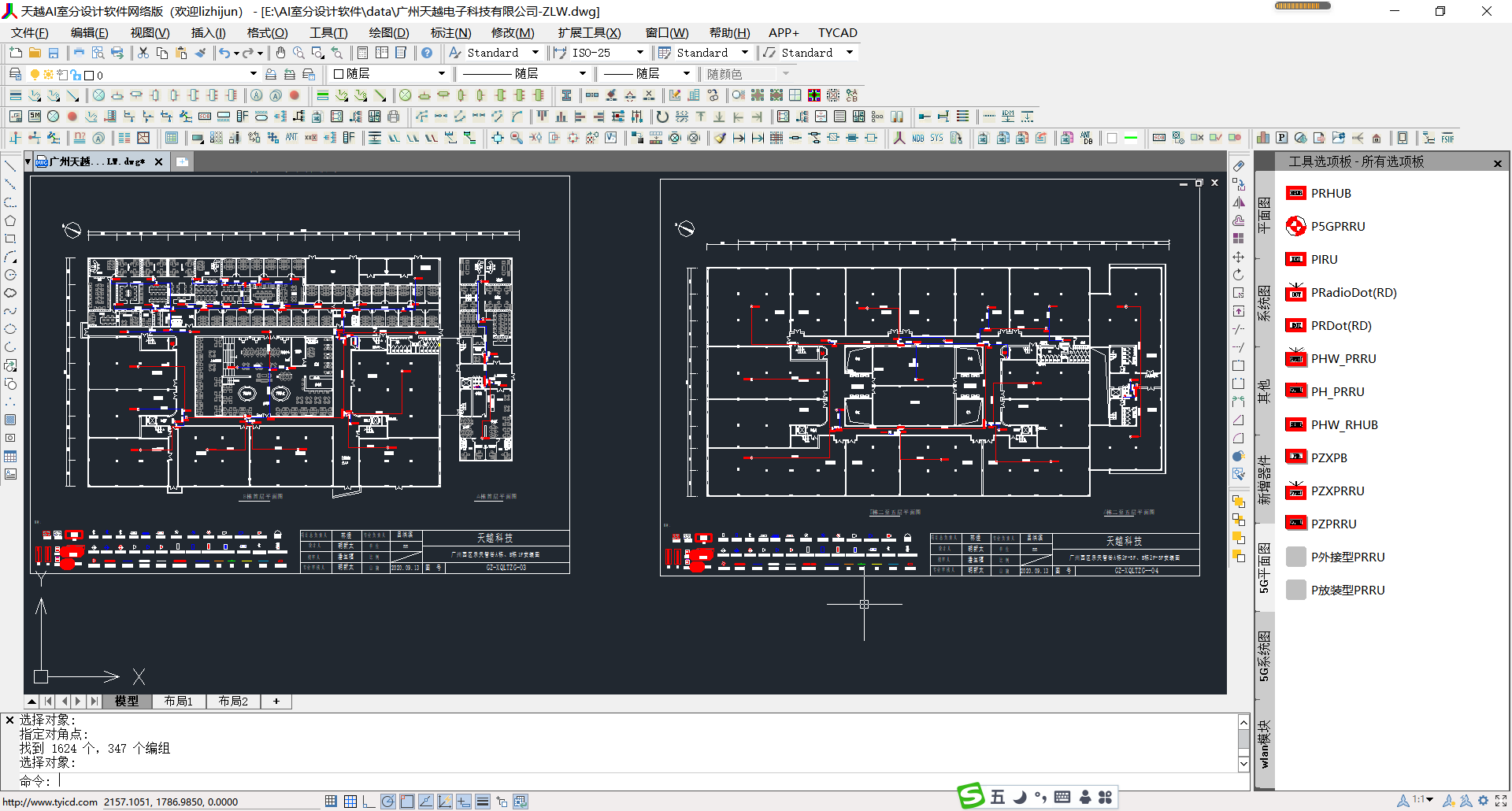Click the FSIF toolbar icon
Image resolution: width=1512 pixels, height=811 pixels.
(1447, 138)
